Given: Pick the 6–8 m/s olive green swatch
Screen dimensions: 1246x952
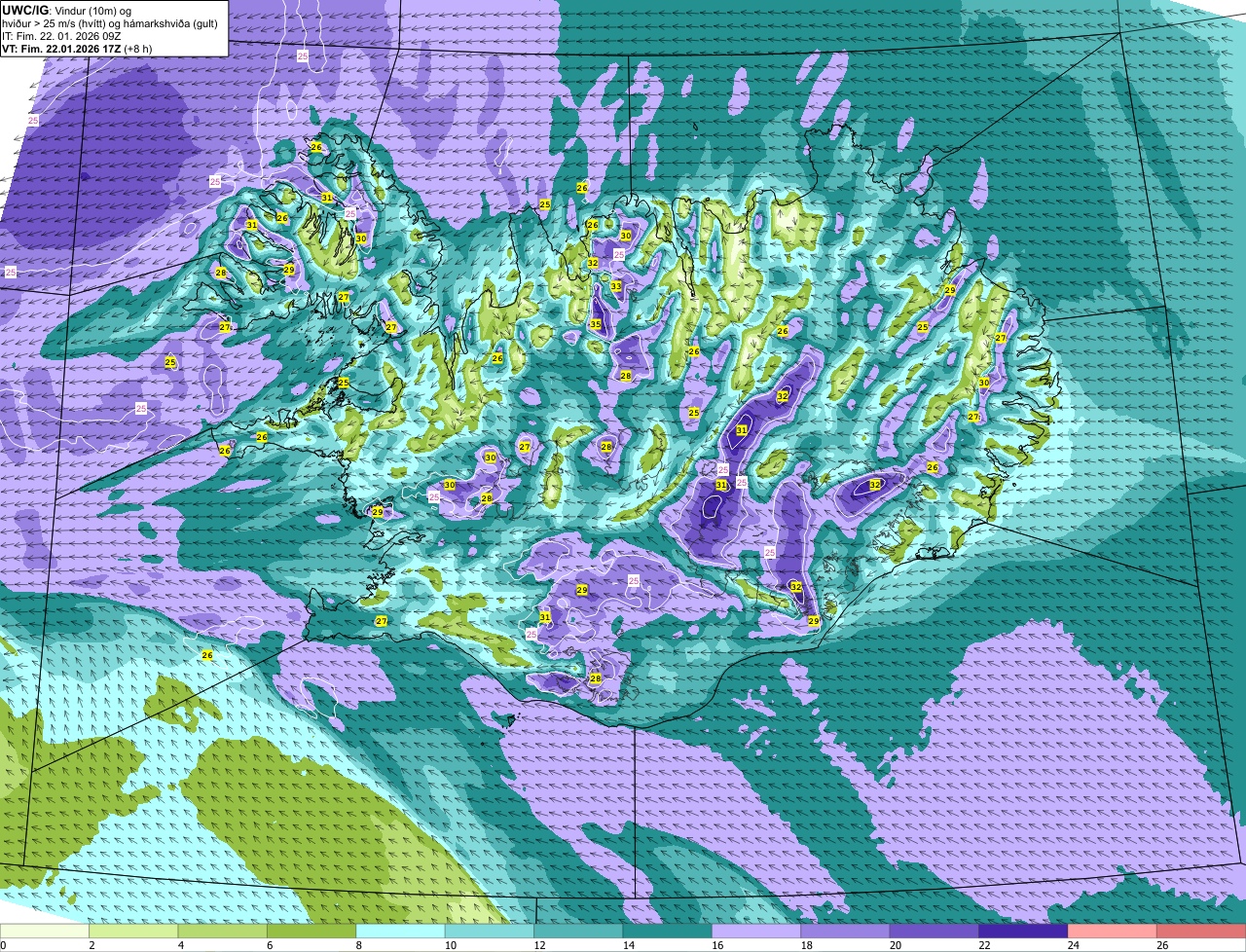Looking at the screenshot, I should (x=311, y=931).
